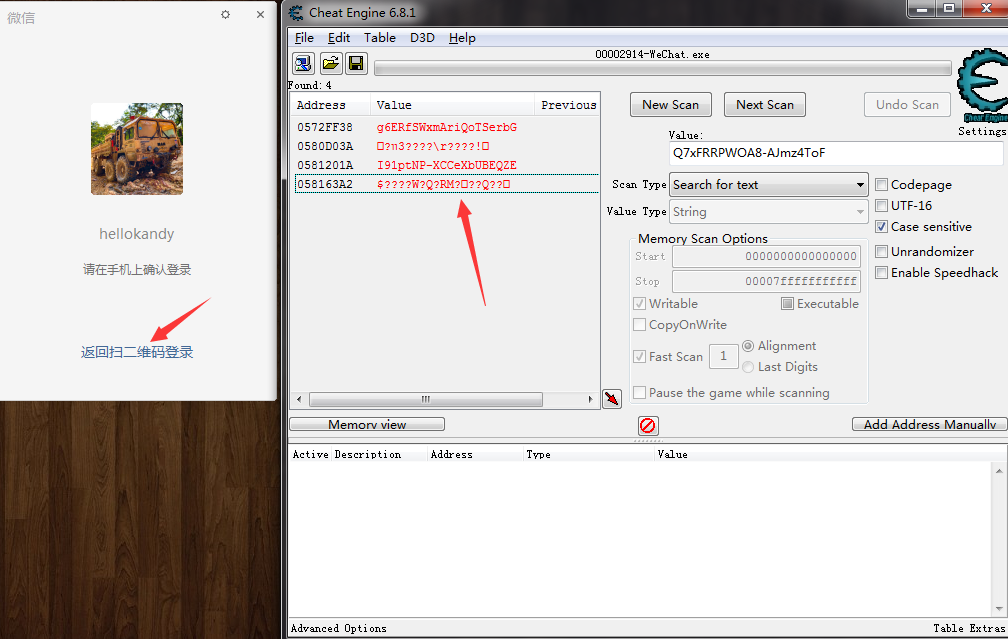Open the D3D menu

point(422,38)
